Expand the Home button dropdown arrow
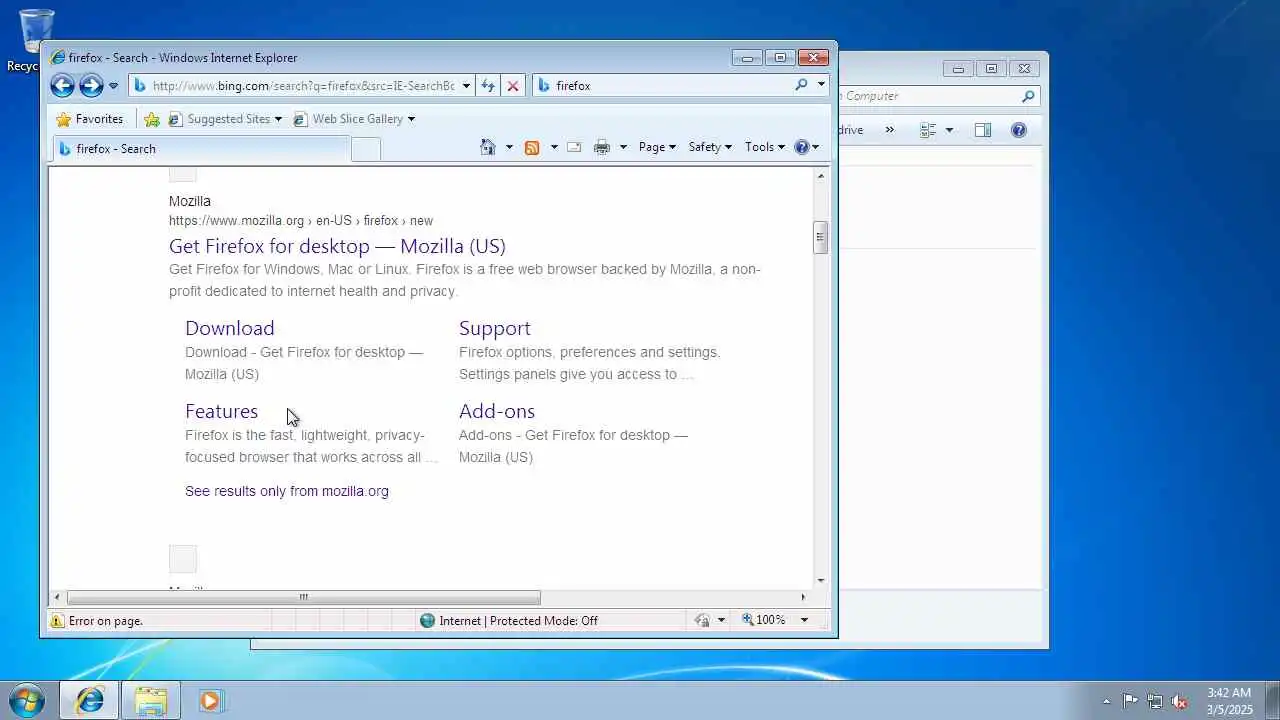The height and width of the screenshot is (720, 1280). pos(509,147)
